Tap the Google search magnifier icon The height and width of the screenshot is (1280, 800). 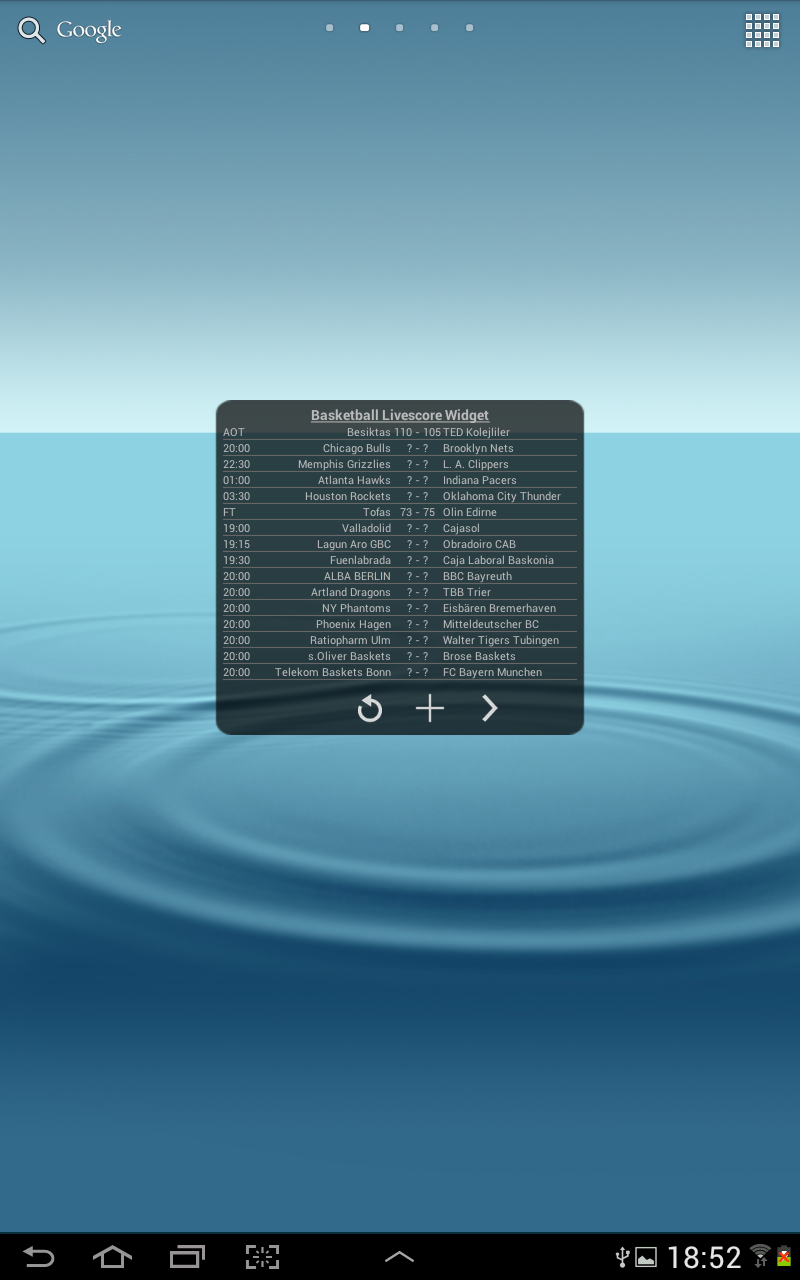tap(32, 31)
